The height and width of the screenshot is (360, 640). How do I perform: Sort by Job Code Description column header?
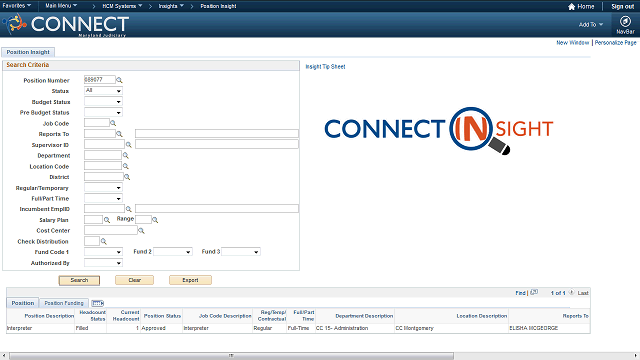[x=225, y=316]
